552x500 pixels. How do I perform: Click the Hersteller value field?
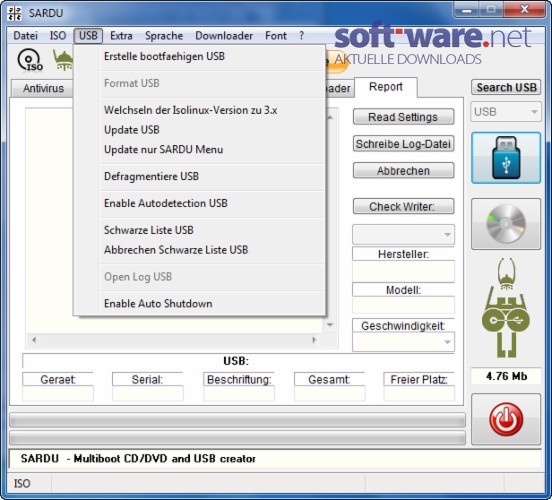(x=403, y=271)
